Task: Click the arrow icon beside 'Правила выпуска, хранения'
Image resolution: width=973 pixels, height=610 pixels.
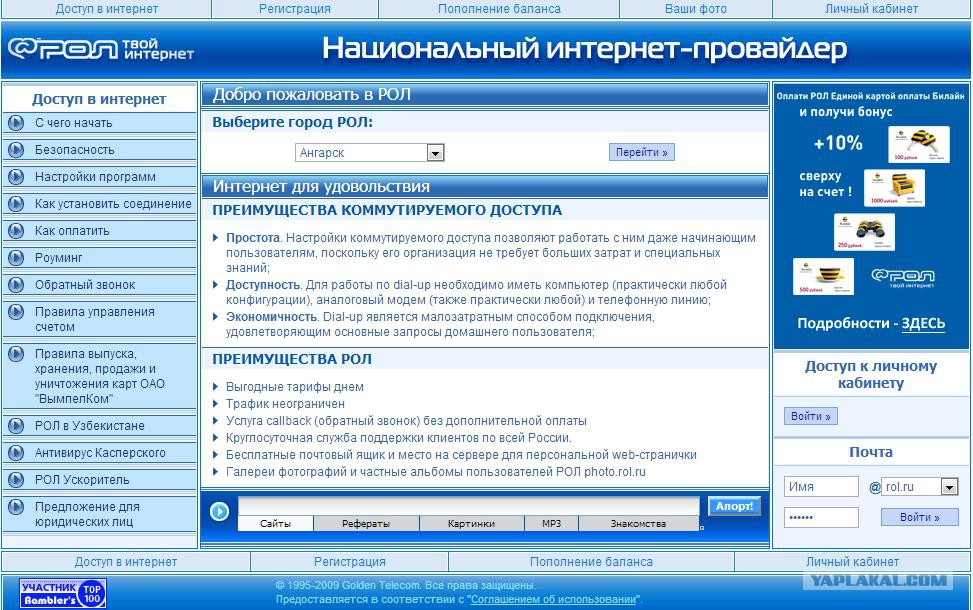Action: click(x=16, y=354)
